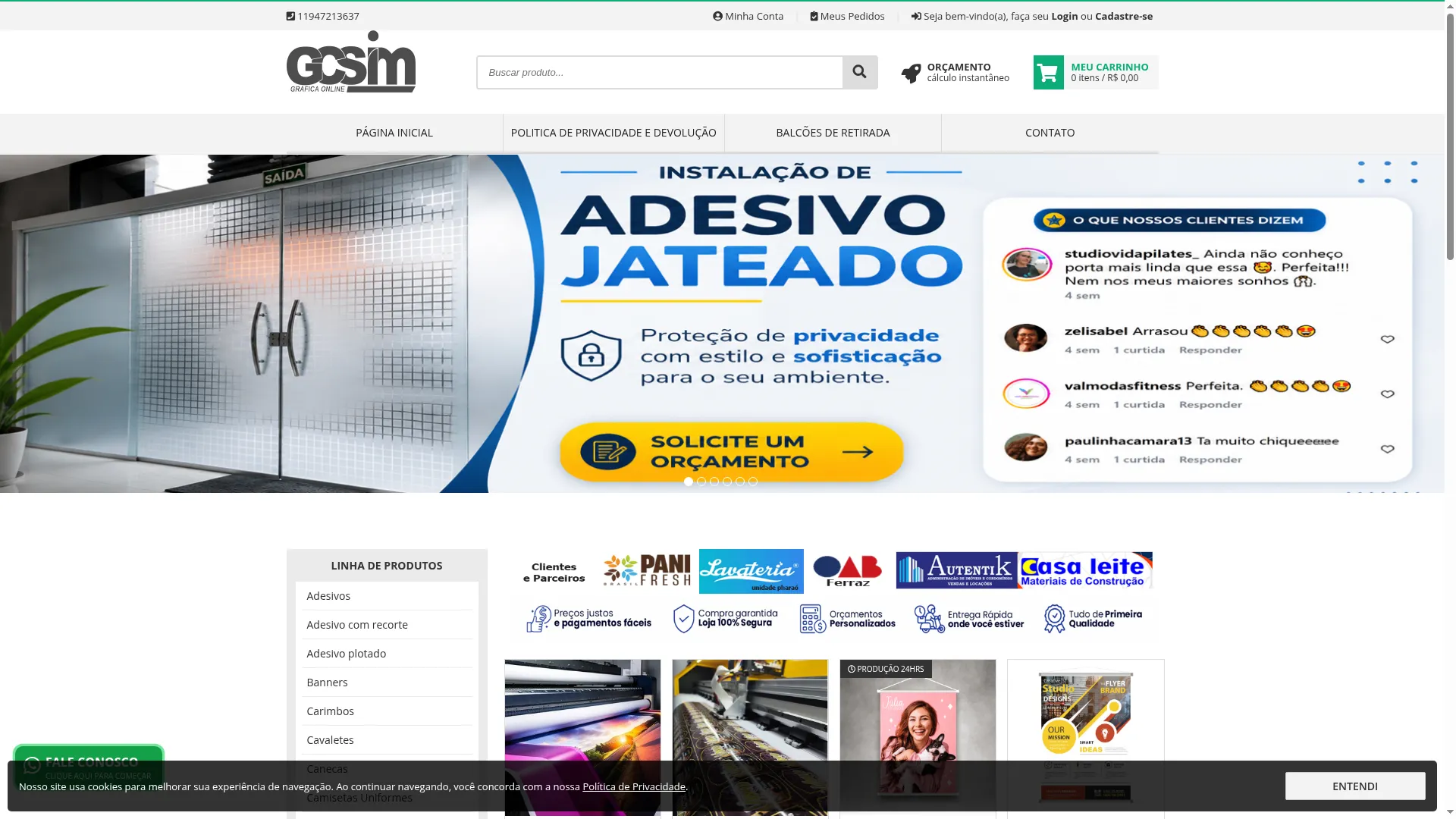Screen dimensions: 1456x819
Task: Click the GCSIM Grafica Online logo
Action: (x=351, y=61)
